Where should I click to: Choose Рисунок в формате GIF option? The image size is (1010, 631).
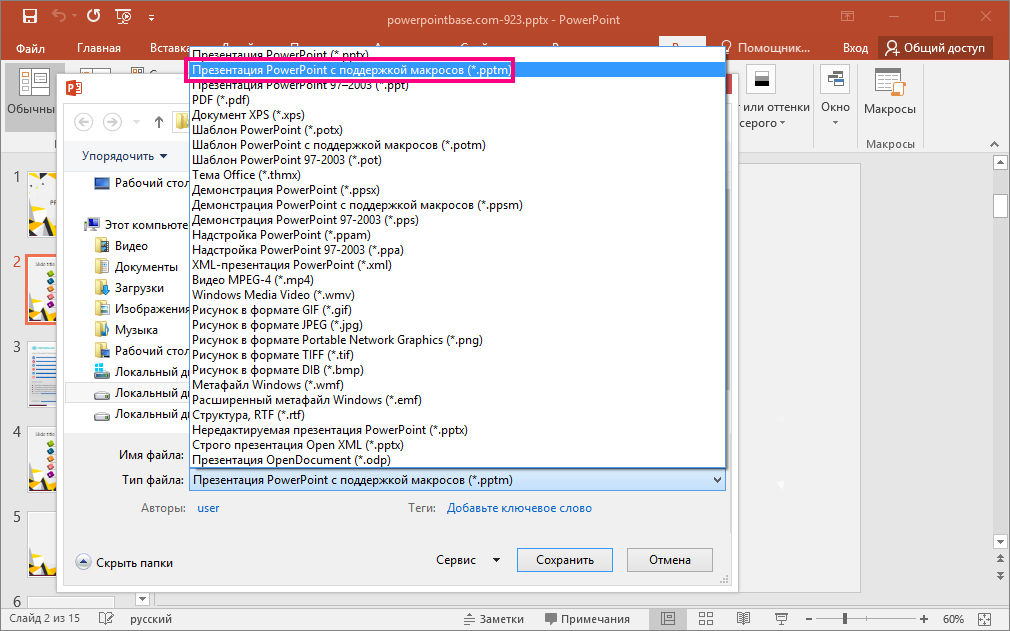[457, 310]
